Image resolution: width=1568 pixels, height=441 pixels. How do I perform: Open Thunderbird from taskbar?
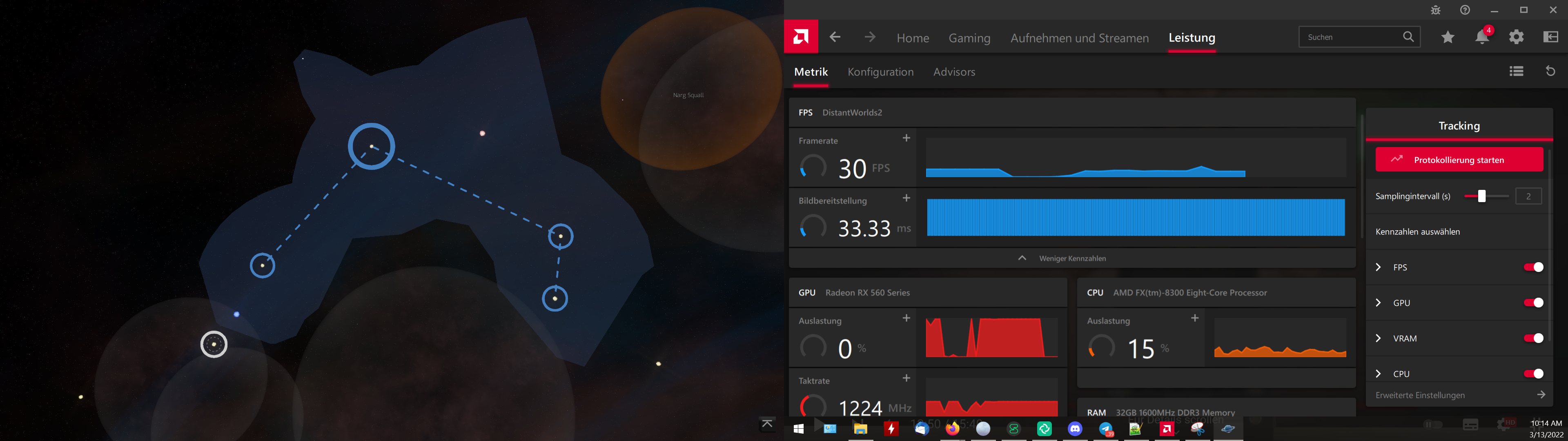tap(922, 429)
